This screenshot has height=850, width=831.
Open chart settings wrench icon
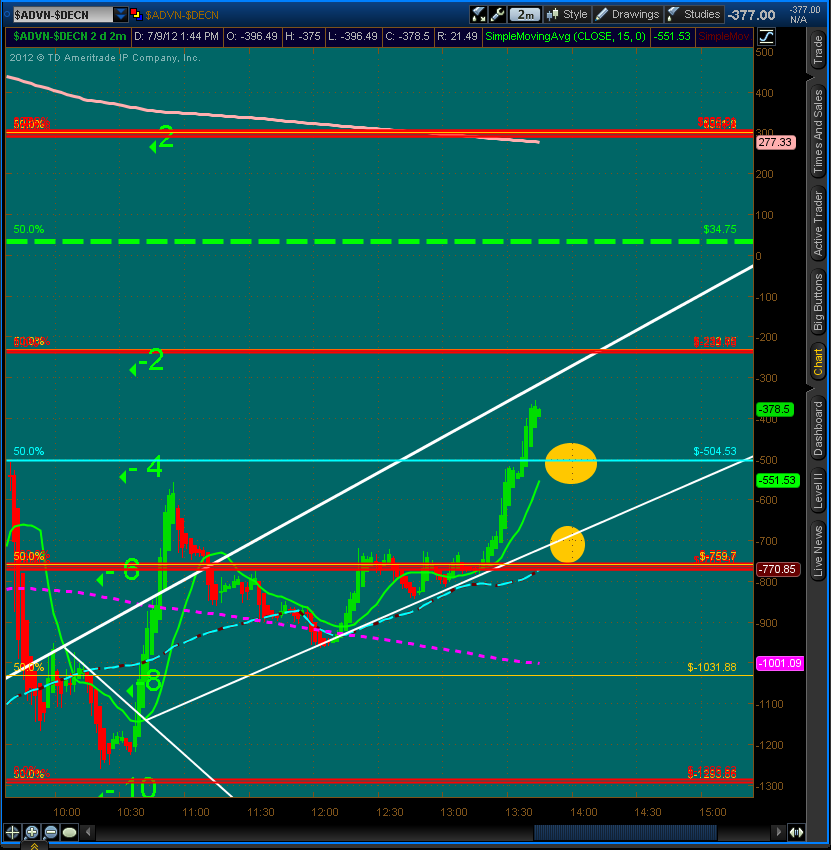point(497,15)
